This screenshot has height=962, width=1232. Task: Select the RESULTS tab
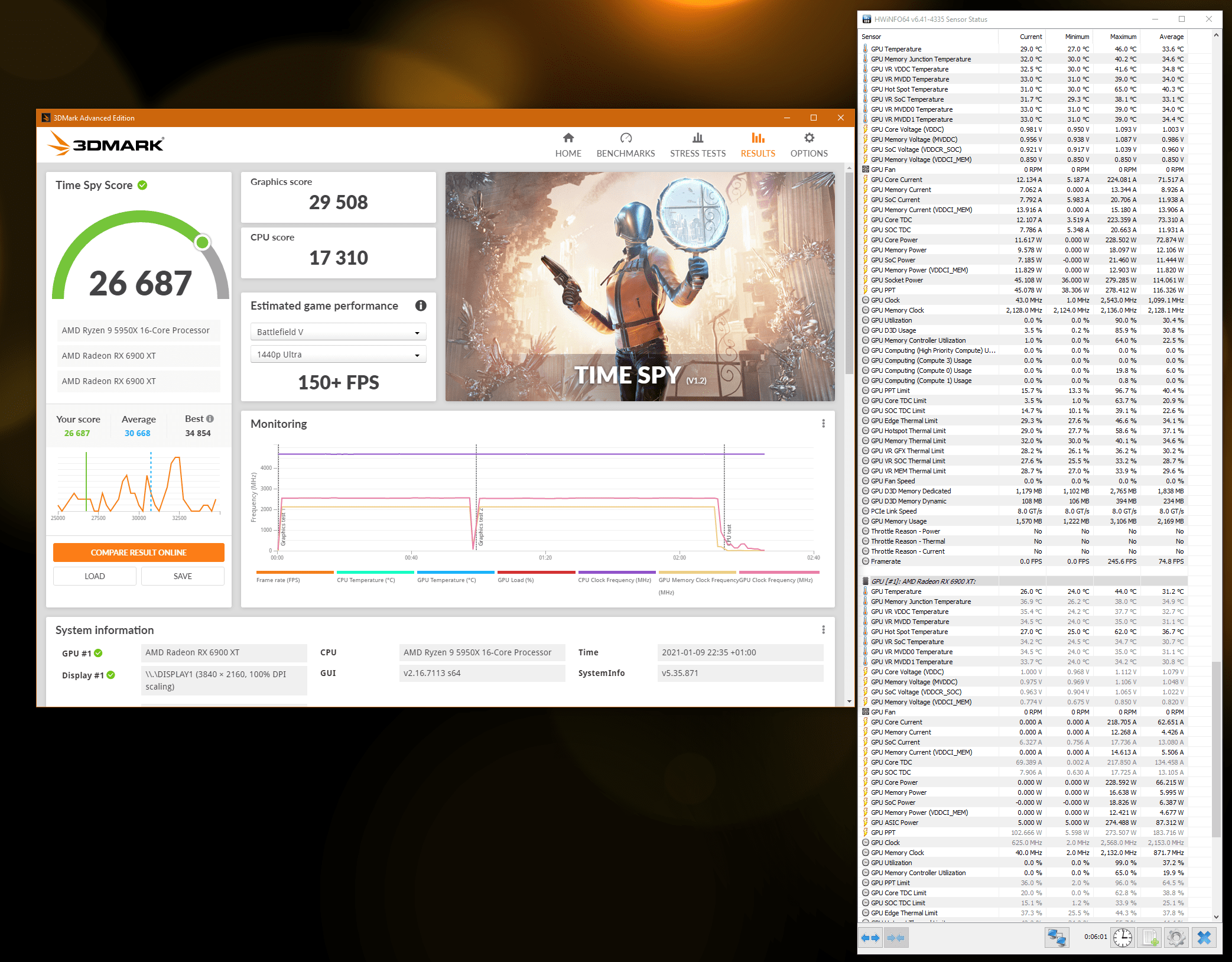758,145
